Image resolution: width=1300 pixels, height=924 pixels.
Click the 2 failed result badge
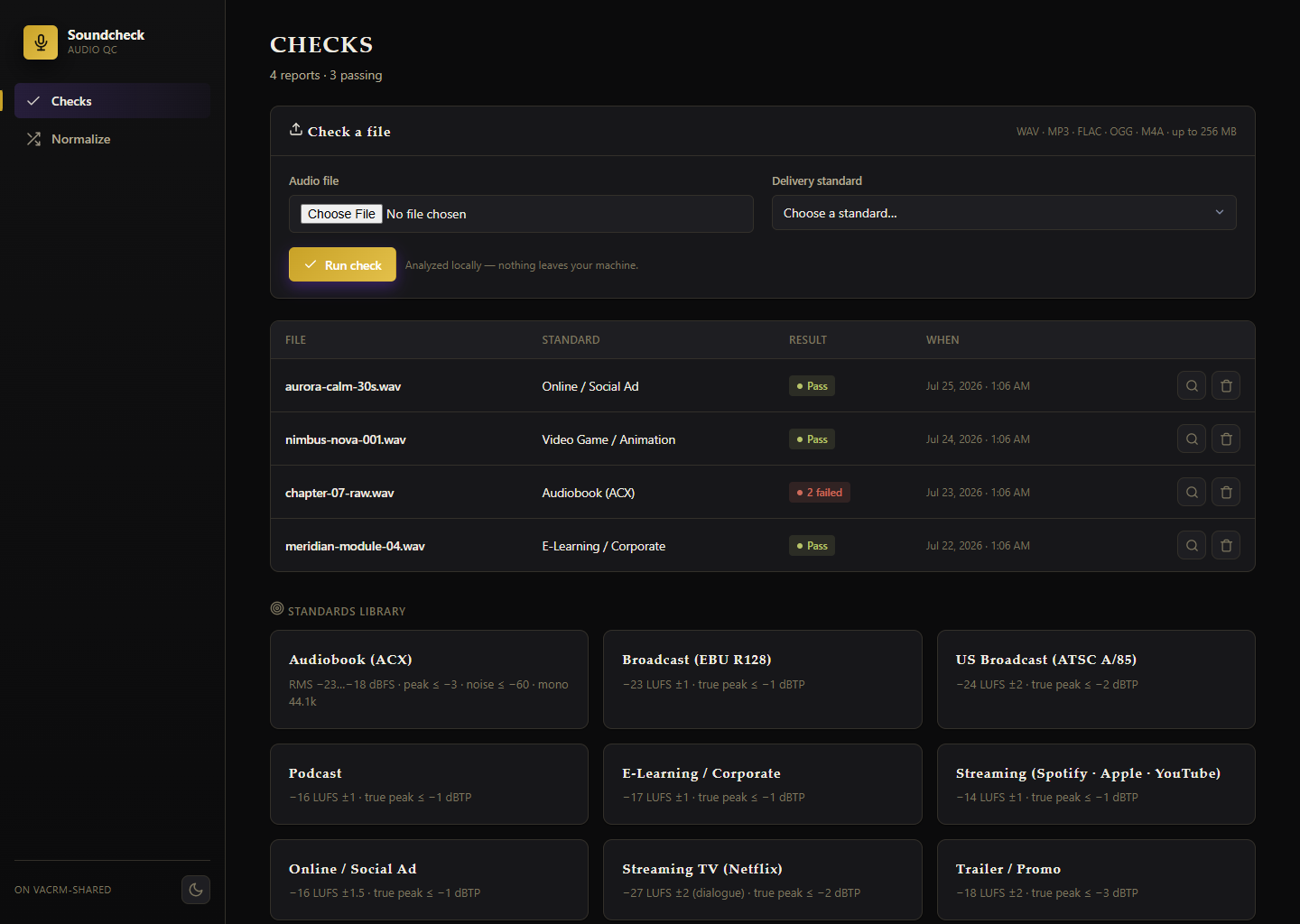(820, 493)
